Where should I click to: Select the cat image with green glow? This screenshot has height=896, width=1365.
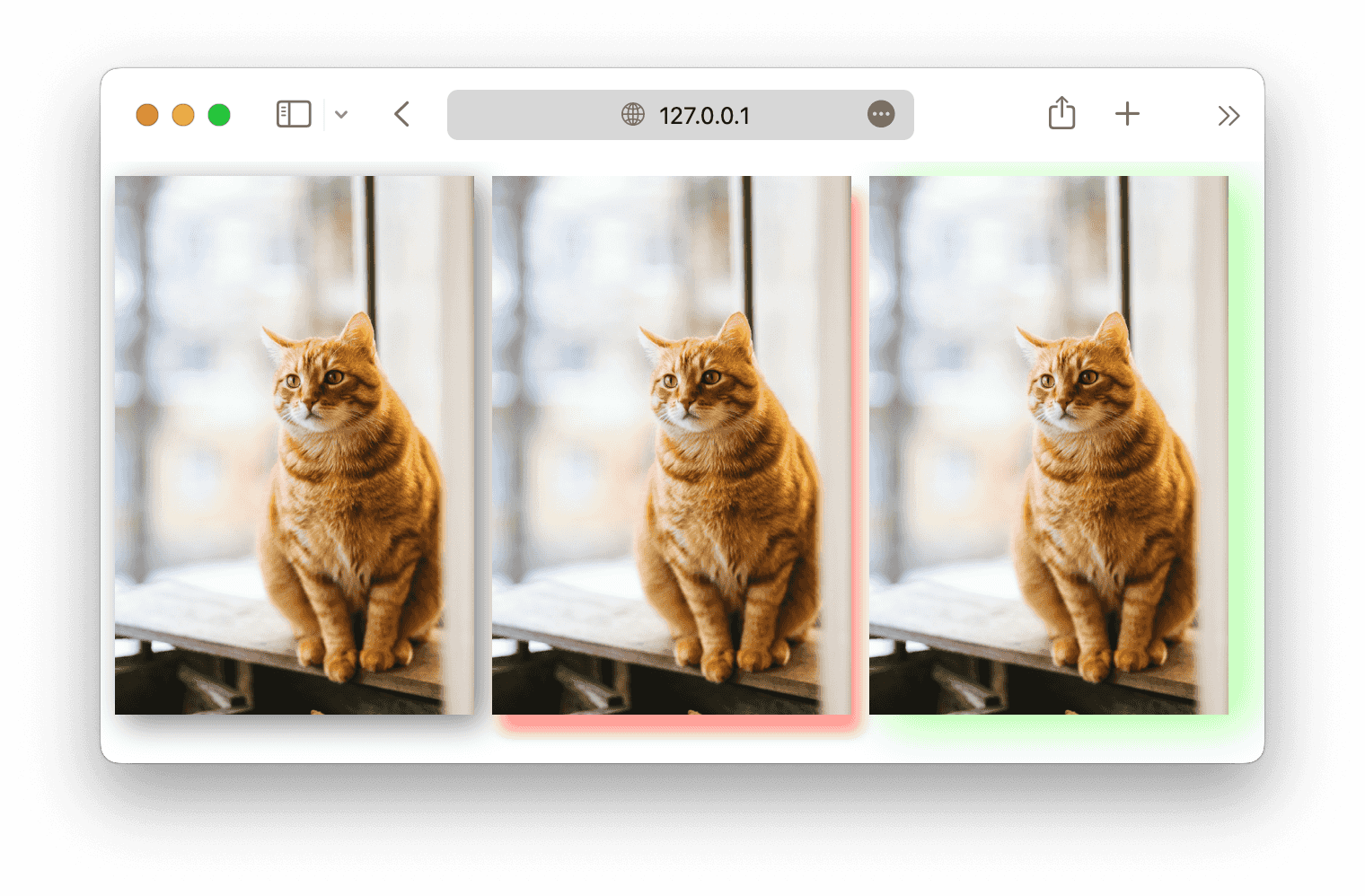(x=1049, y=445)
